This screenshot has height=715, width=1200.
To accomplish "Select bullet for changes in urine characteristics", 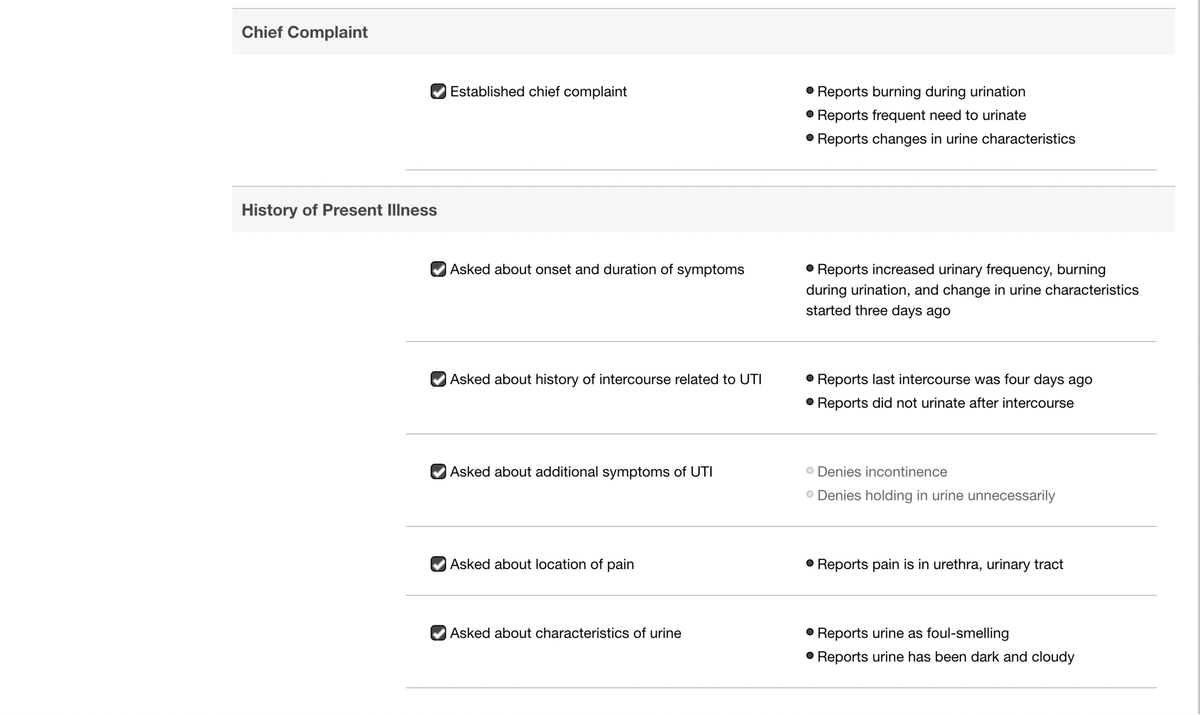I will click(x=810, y=139).
